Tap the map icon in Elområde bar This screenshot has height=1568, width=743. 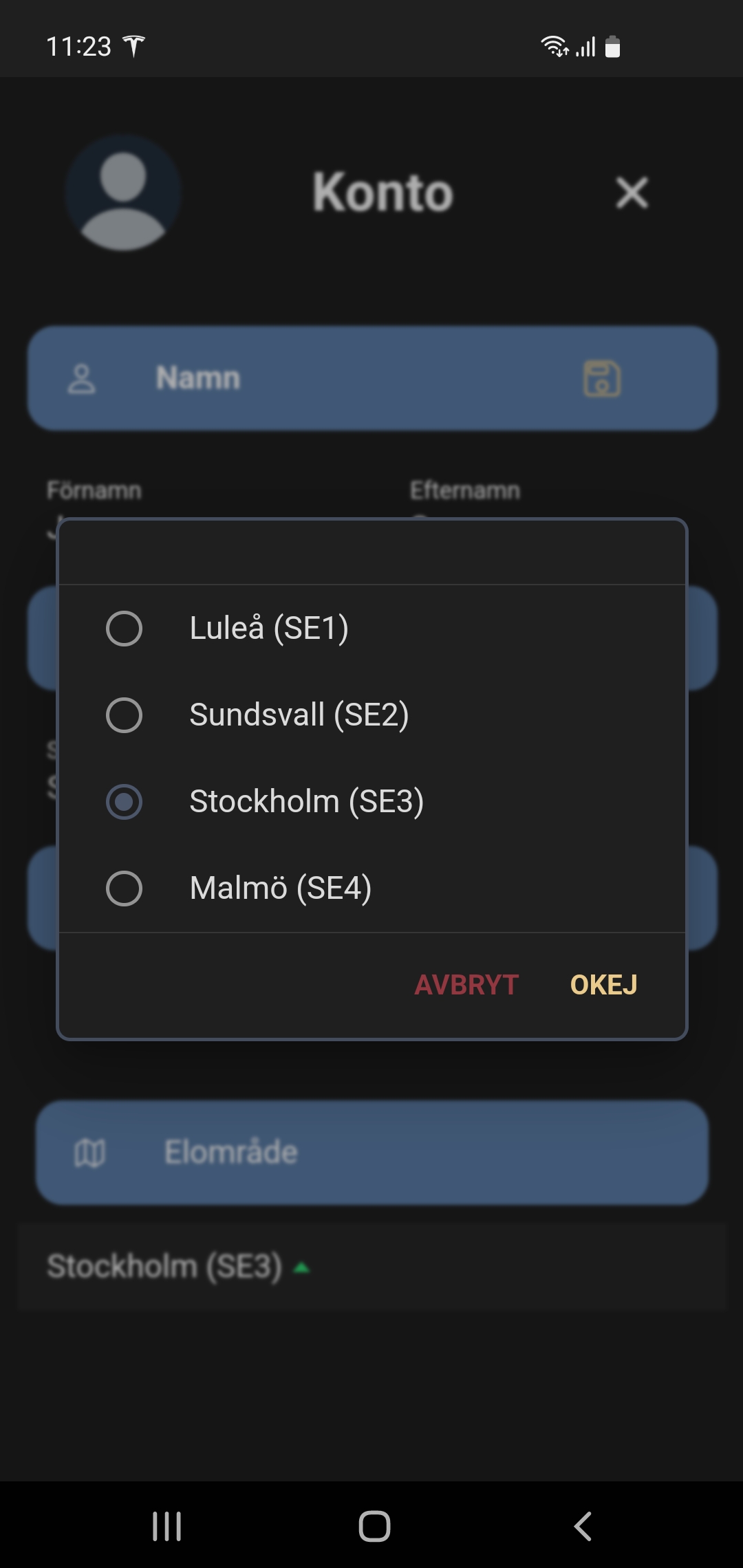pyautogui.click(x=90, y=1153)
